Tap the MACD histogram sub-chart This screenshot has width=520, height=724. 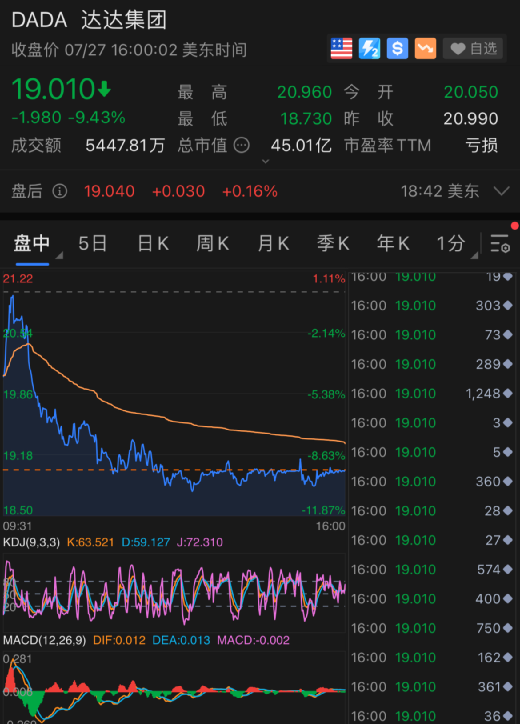coord(175,688)
